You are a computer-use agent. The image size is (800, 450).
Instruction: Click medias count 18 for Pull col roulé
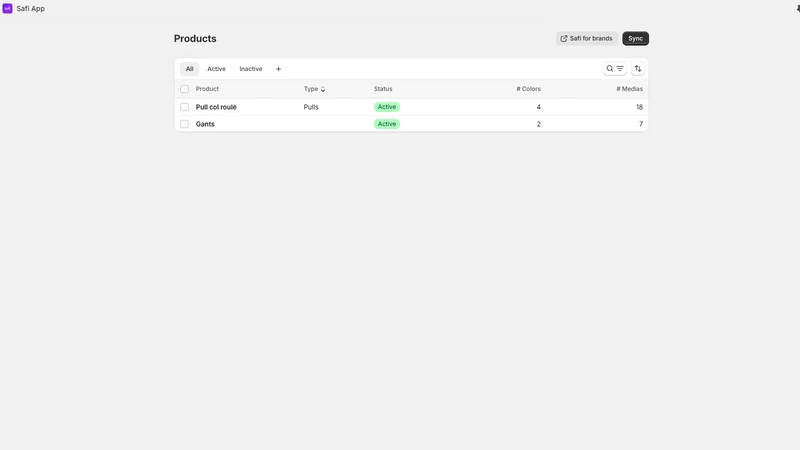[x=639, y=107]
